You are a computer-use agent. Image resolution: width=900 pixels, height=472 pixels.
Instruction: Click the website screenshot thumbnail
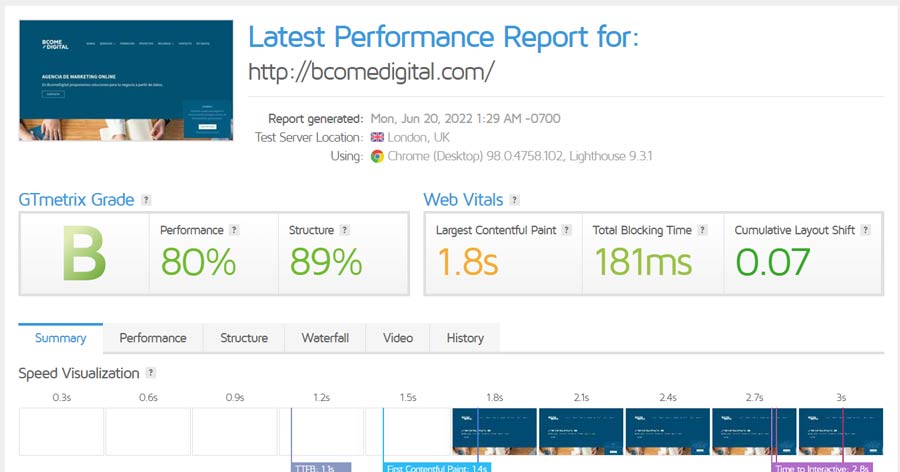[126, 80]
